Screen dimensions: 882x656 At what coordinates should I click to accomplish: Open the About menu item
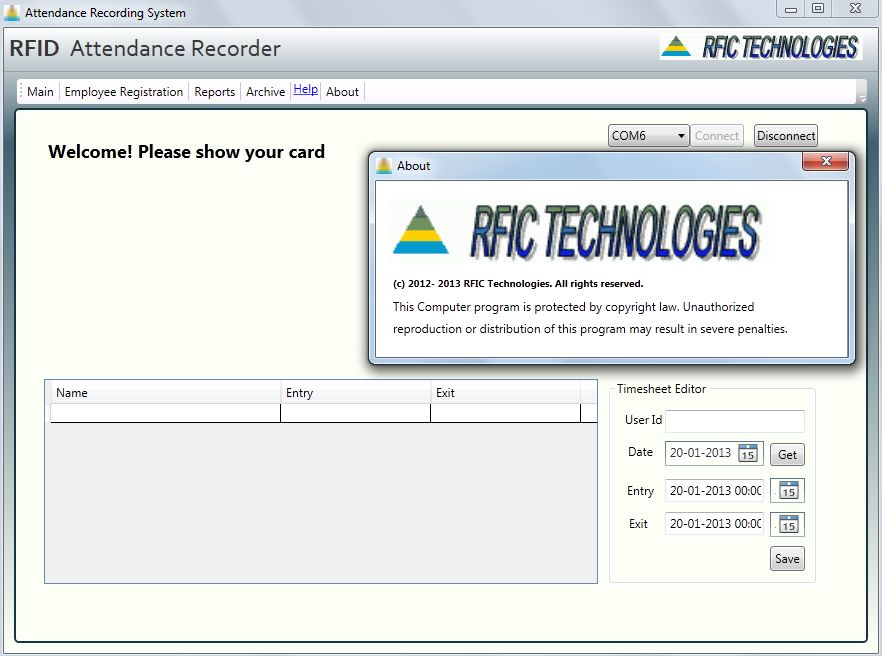[x=342, y=92]
